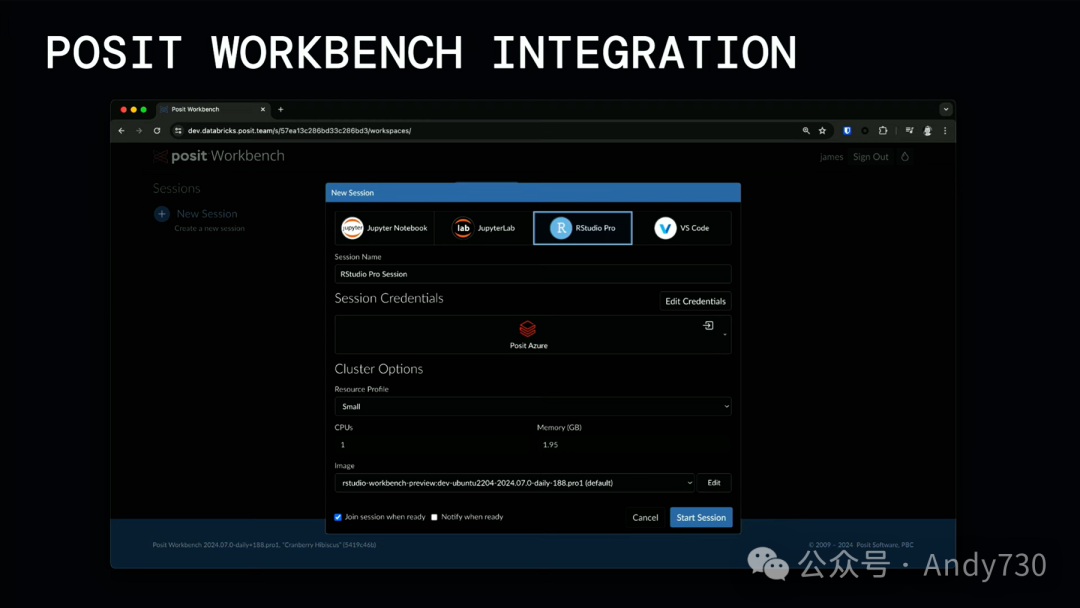Screen dimensions: 1080x608
Task: Open the Image selection dropdown
Action: point(515,483)
